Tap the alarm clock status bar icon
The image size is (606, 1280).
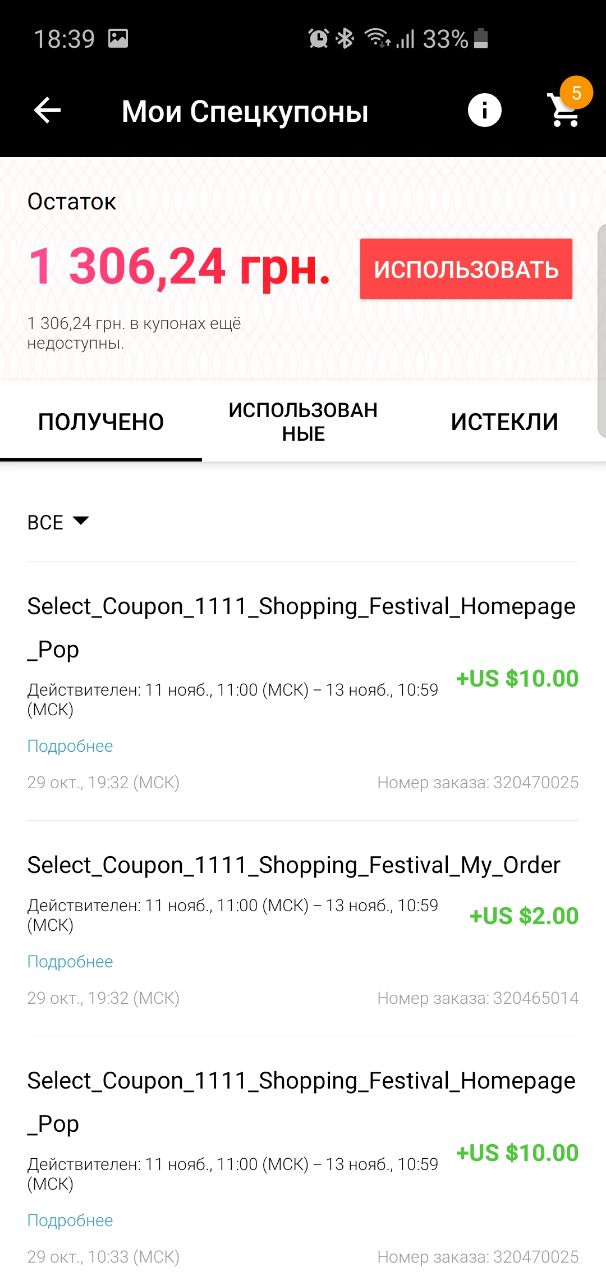point(318,39)
